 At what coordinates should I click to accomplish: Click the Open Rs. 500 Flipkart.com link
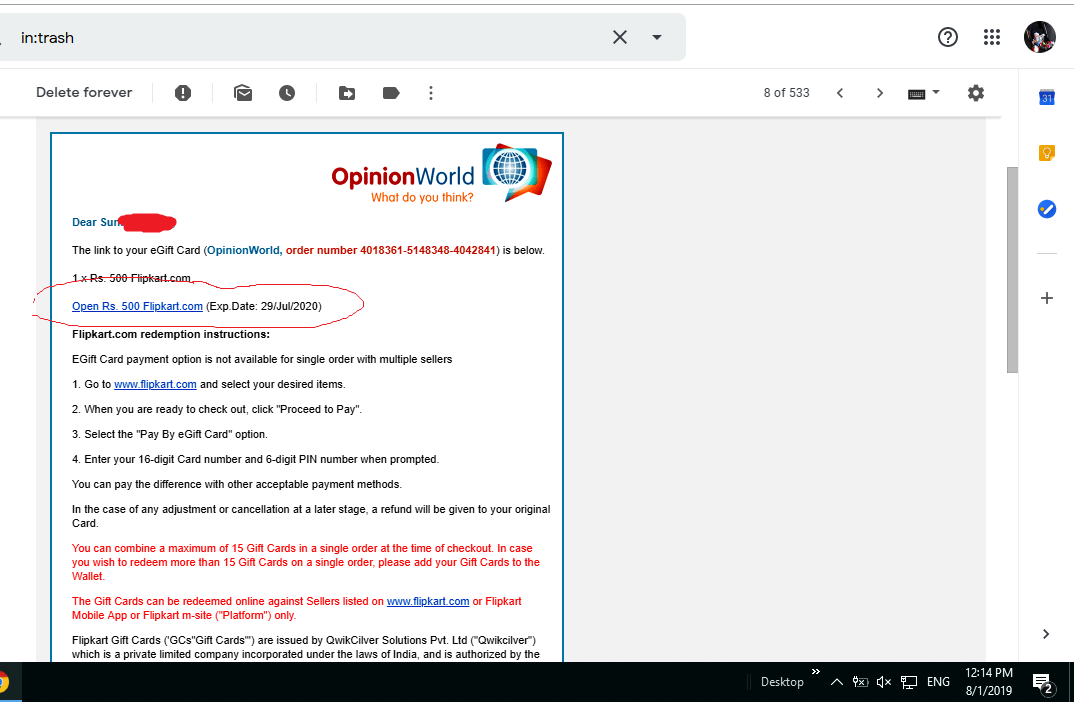tap(137, 306)
